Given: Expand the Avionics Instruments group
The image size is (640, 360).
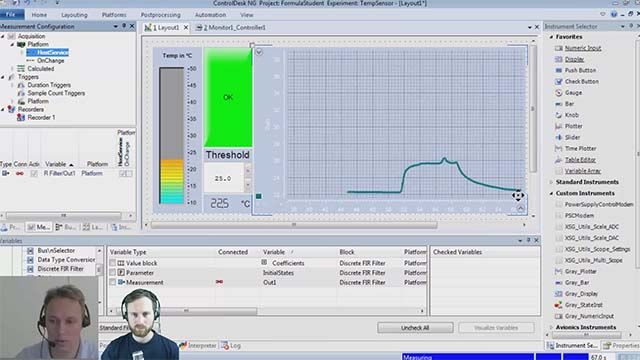Looking at the screenshot, I should point(551,327).
